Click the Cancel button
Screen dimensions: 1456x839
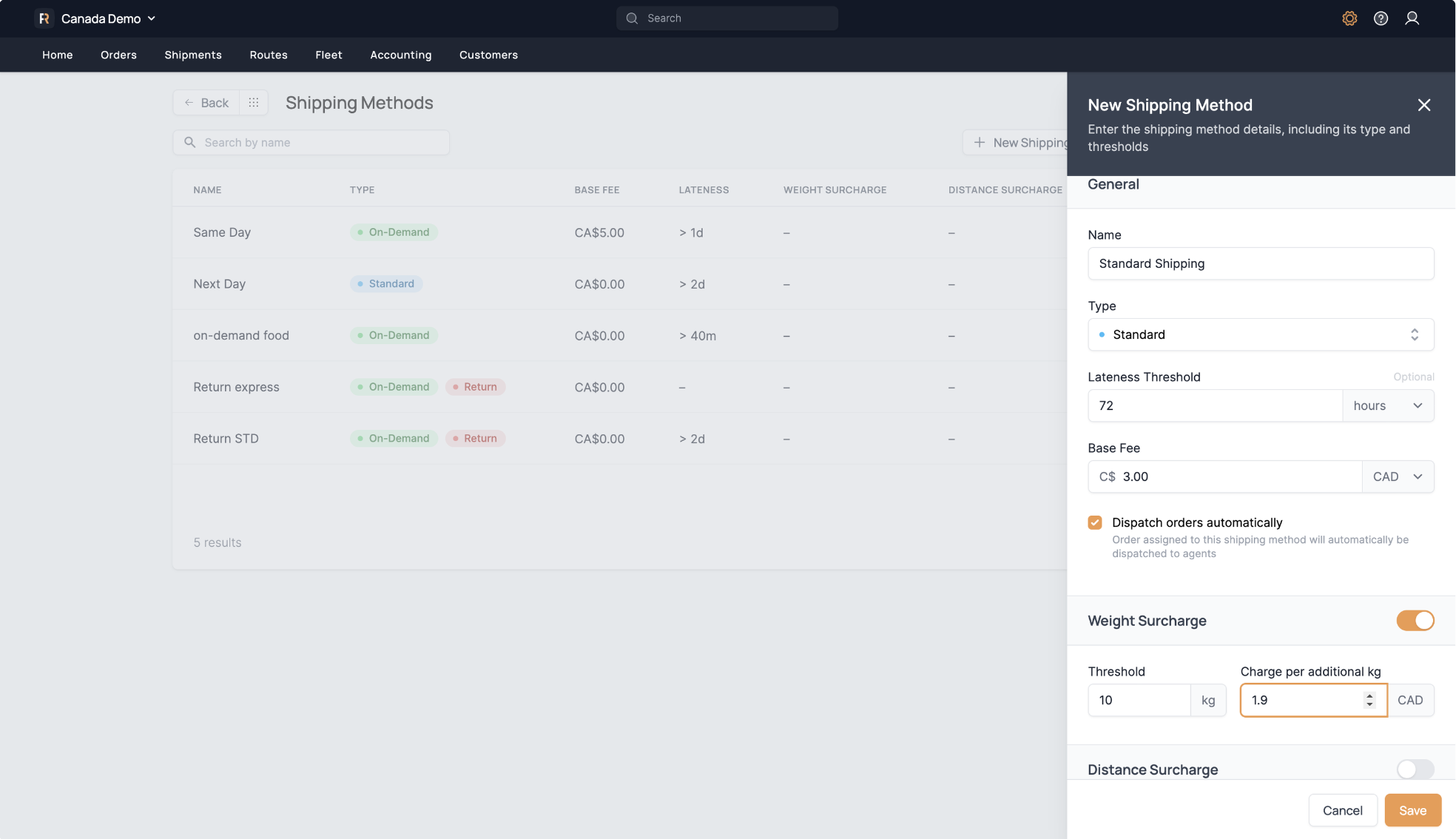tap(1342, 810)
